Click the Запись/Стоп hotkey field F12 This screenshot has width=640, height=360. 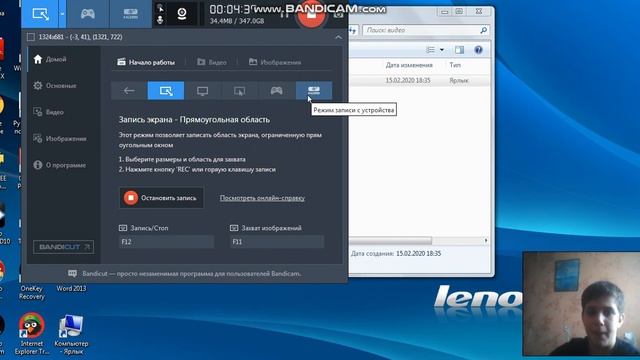pyautogui.click(x=166, y=242)
